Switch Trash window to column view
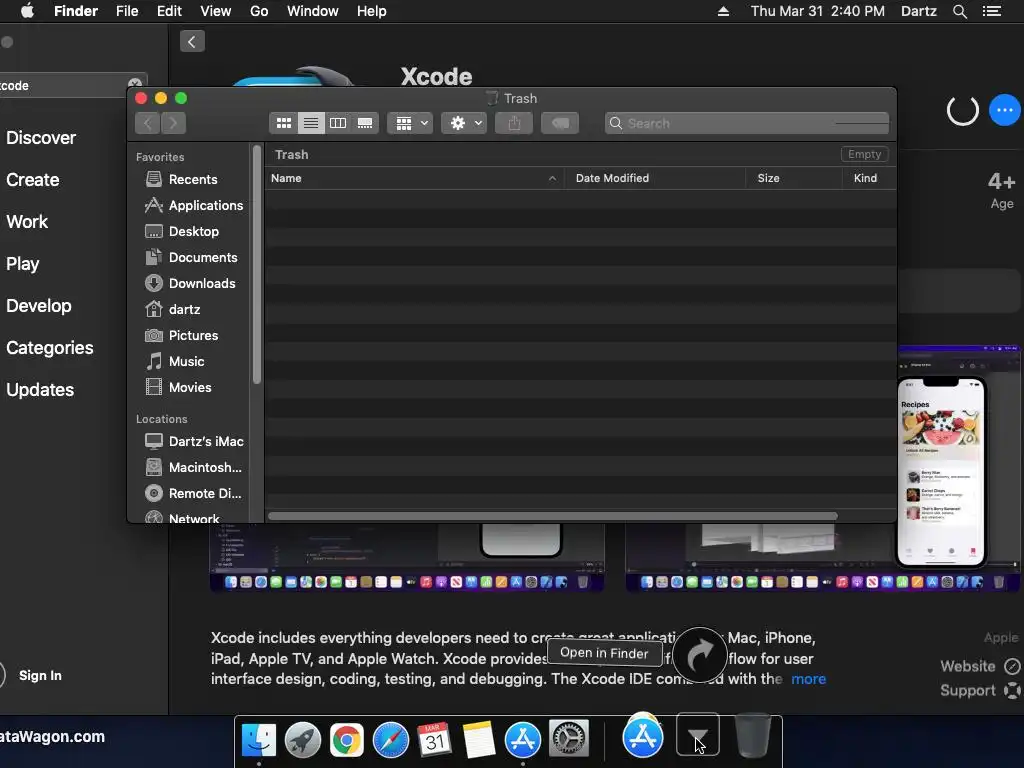Image resolution: width=1024 pixels, height=768 pixels. coord(338,123)
